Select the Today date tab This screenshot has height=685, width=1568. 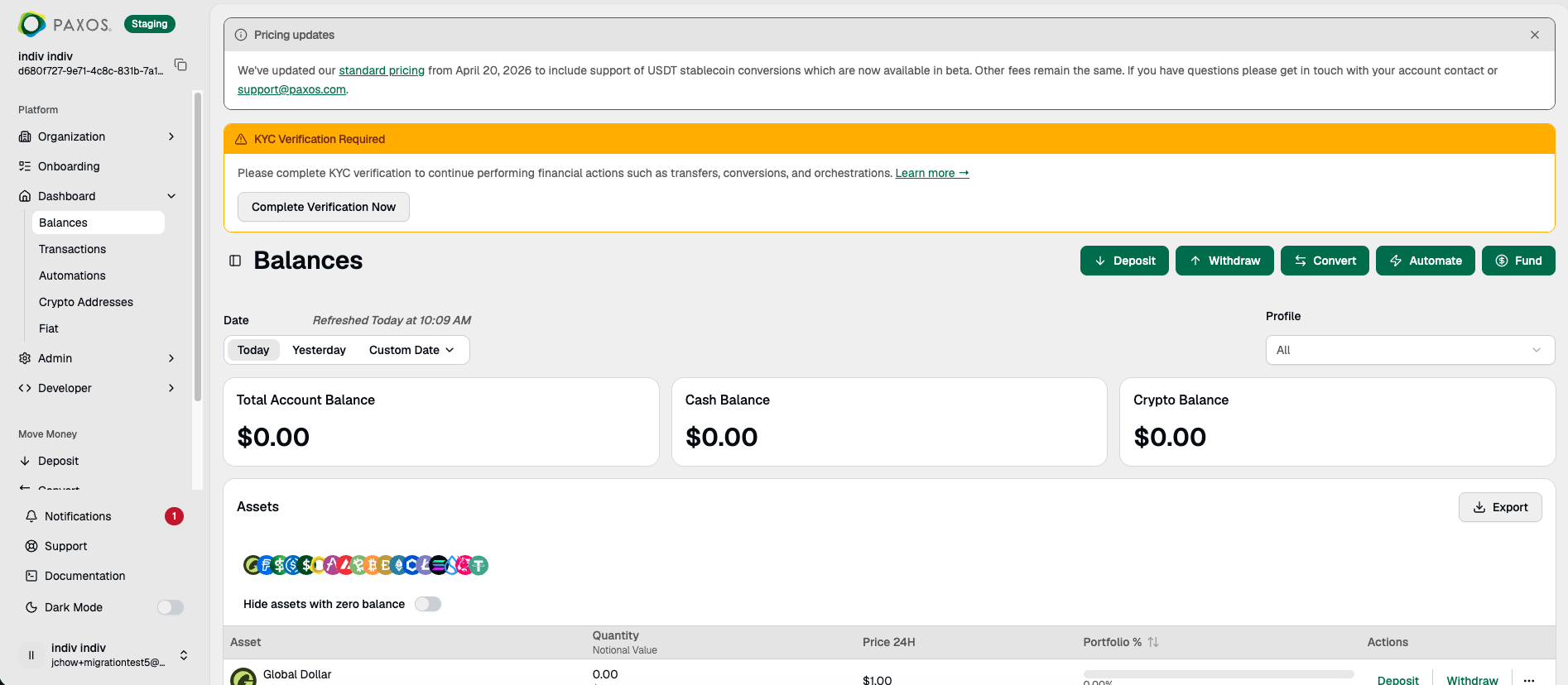click(x=253, y=350)
